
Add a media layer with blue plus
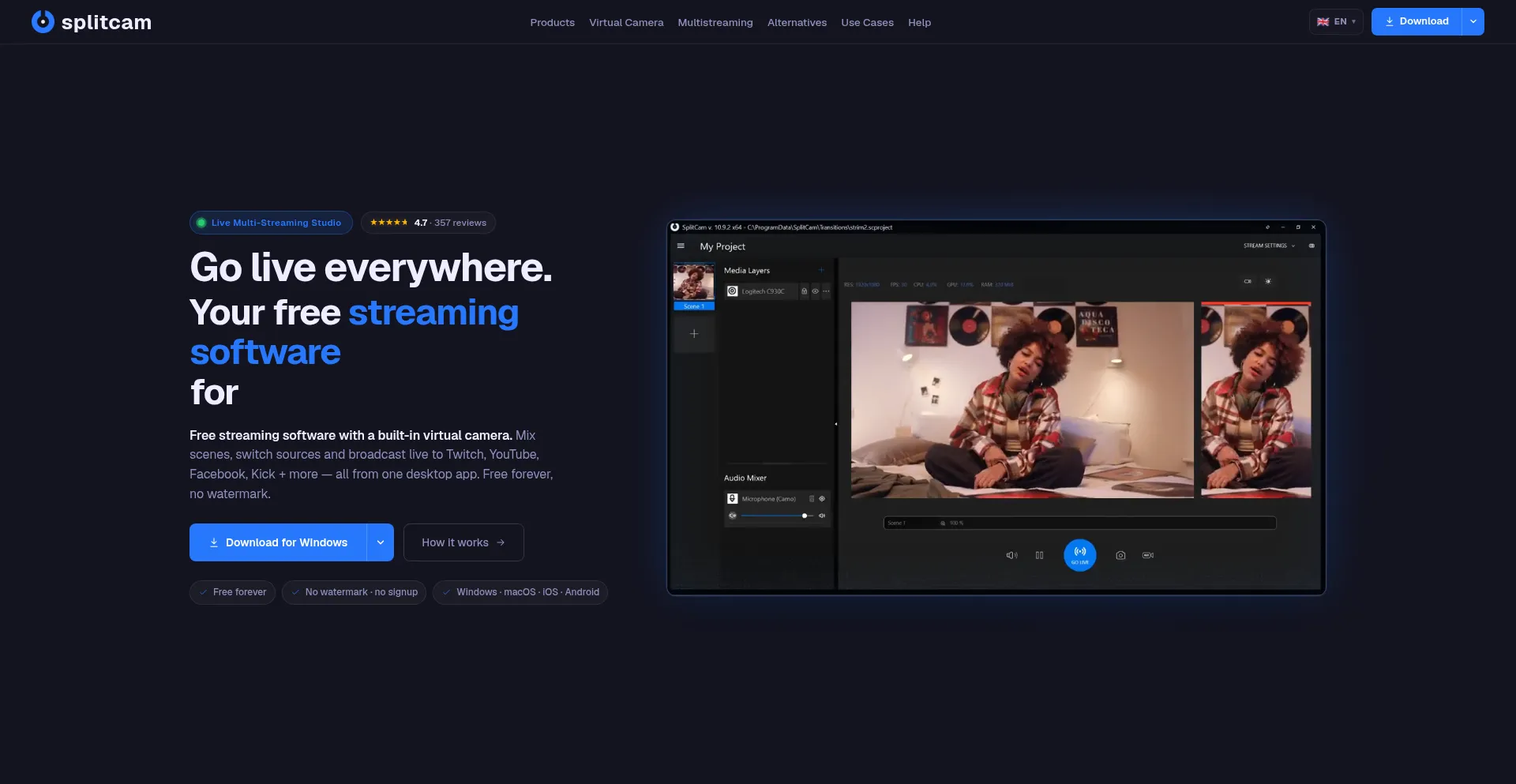point(821,270)
